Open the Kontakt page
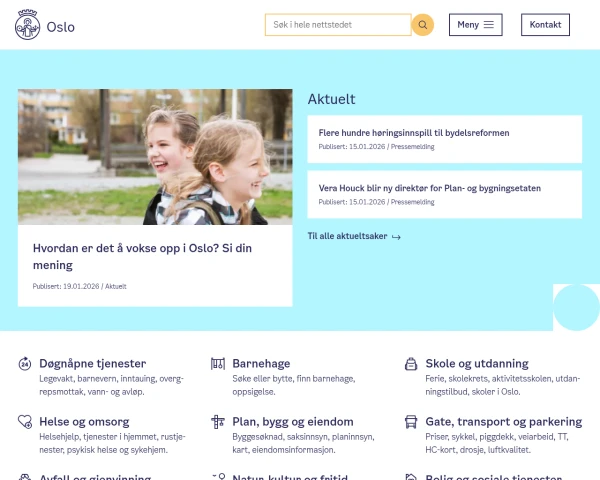Screen dimensions: 600x480 [x=545, y=25]
